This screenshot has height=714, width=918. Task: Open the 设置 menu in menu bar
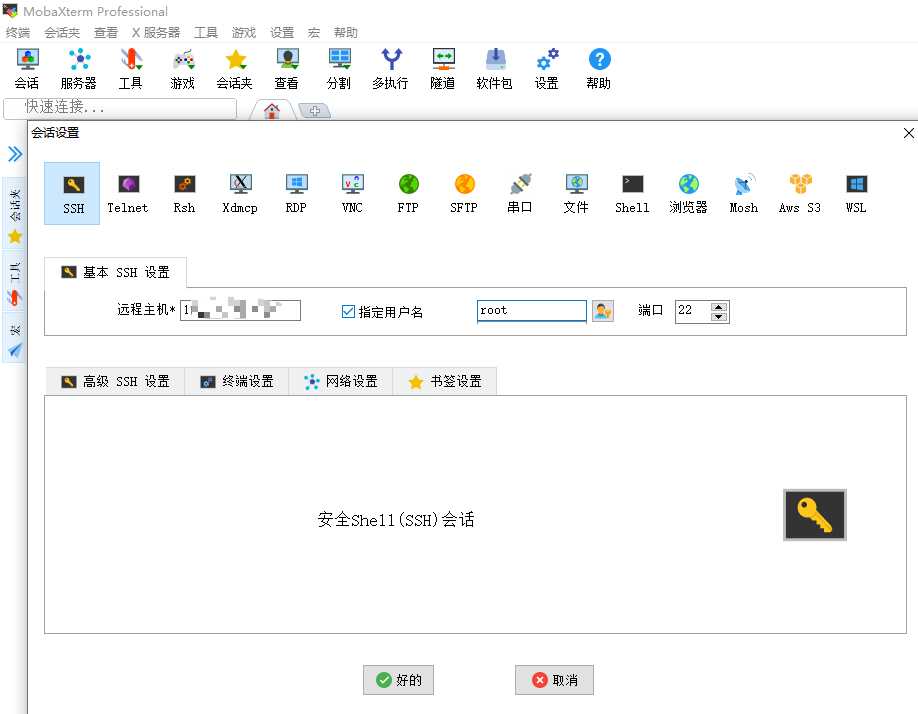point(282,33)
